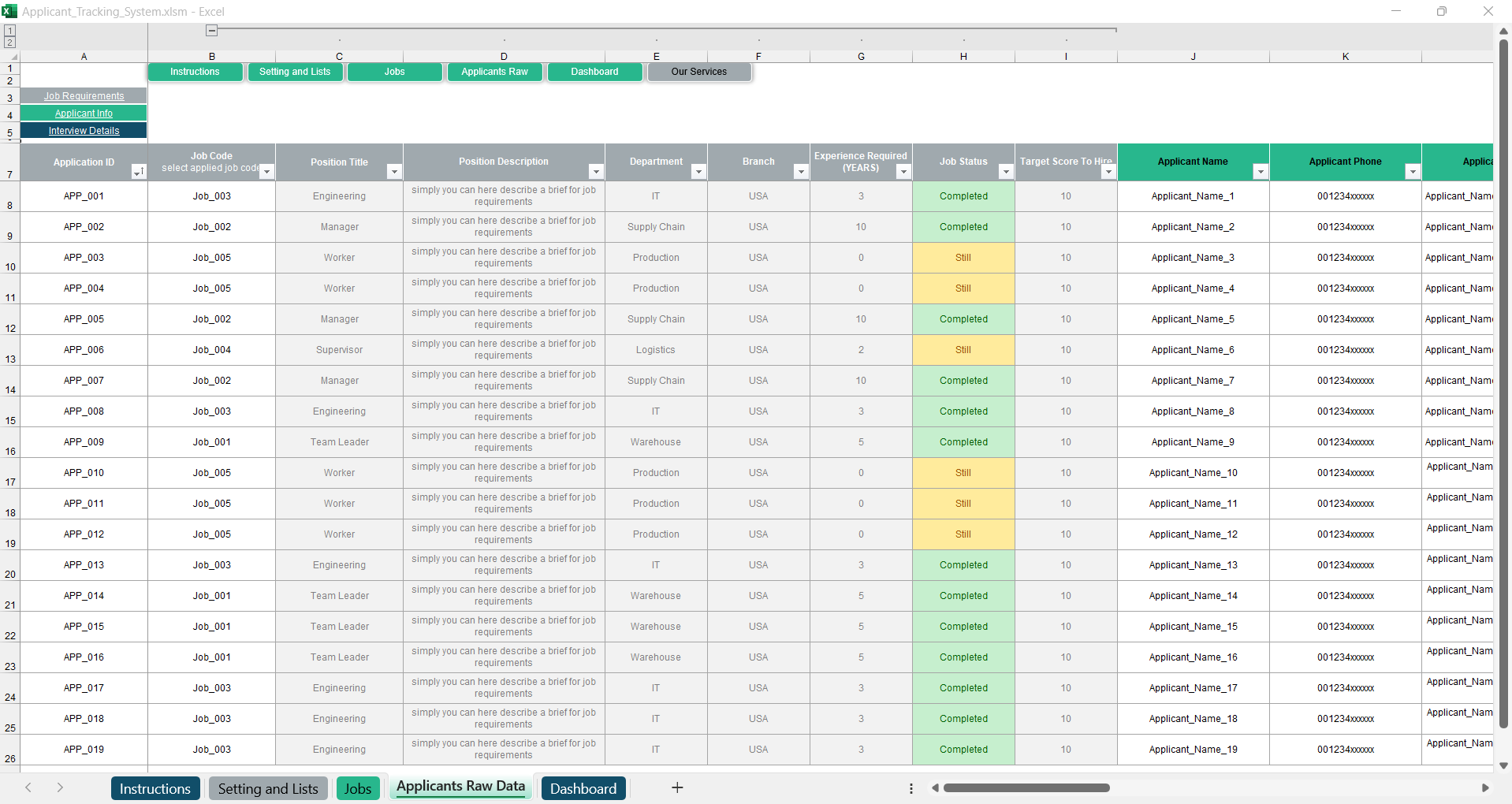The image size is (1512, 804).
Task: Switch to the Setting and Lists sheet tab
Action: click(x=268, y=788)
